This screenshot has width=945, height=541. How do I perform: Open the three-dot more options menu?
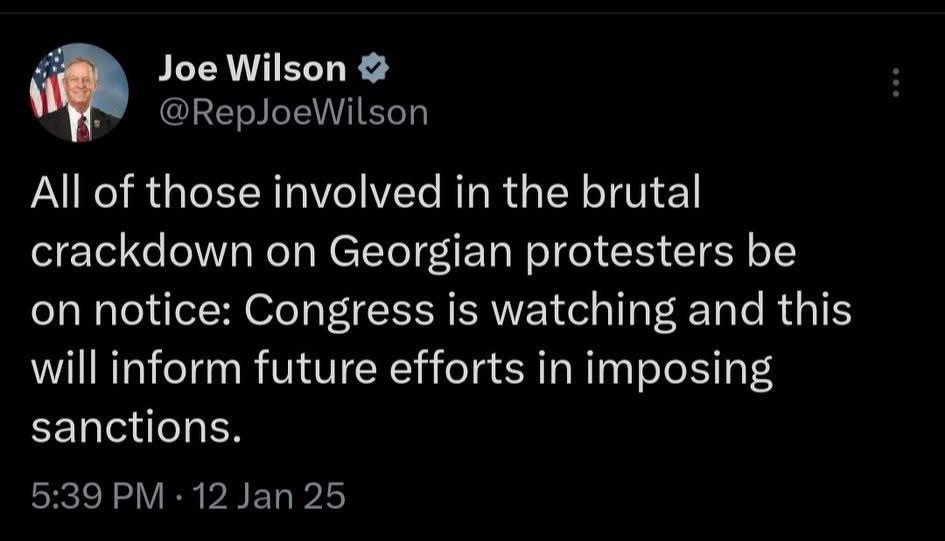pos(896,82)
